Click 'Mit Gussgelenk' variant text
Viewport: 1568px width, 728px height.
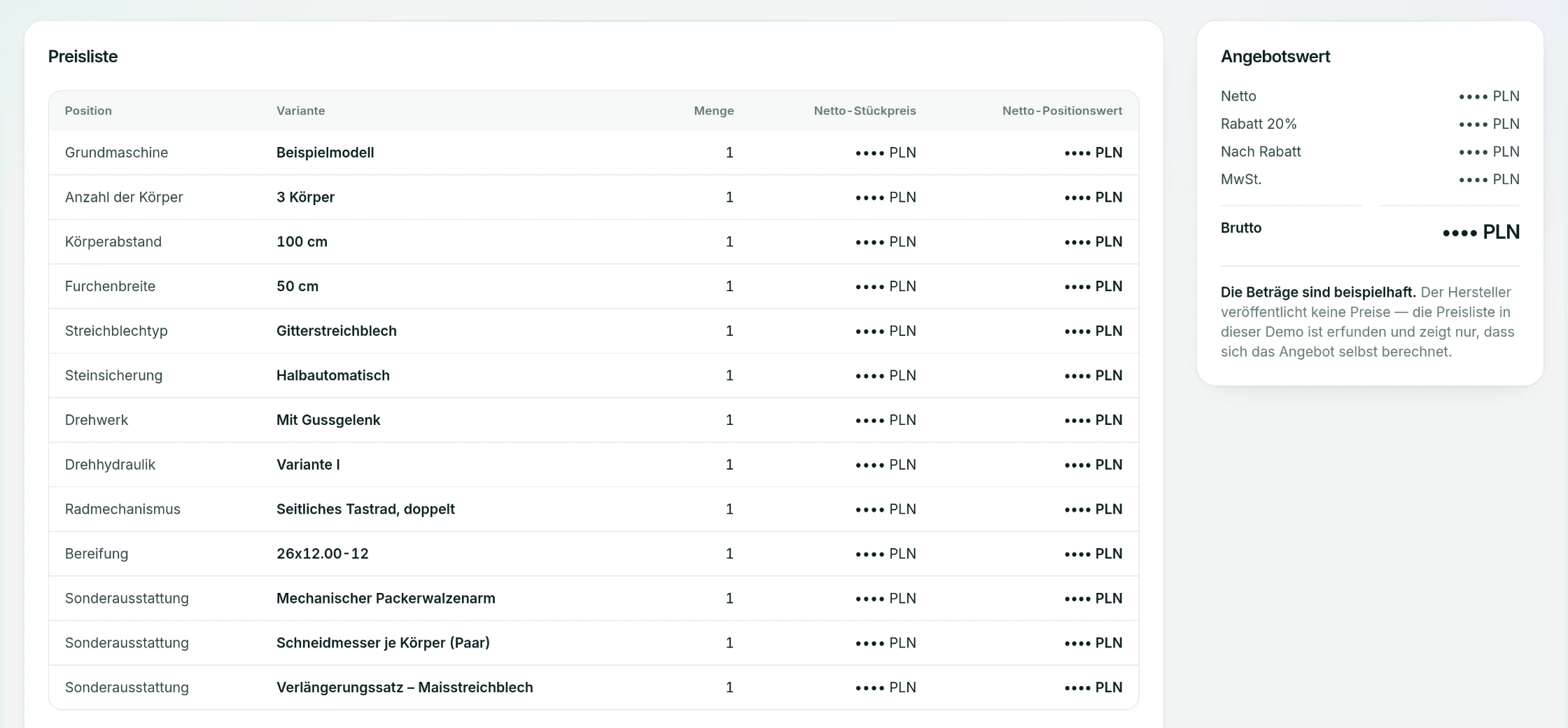[x=328, y=420]
